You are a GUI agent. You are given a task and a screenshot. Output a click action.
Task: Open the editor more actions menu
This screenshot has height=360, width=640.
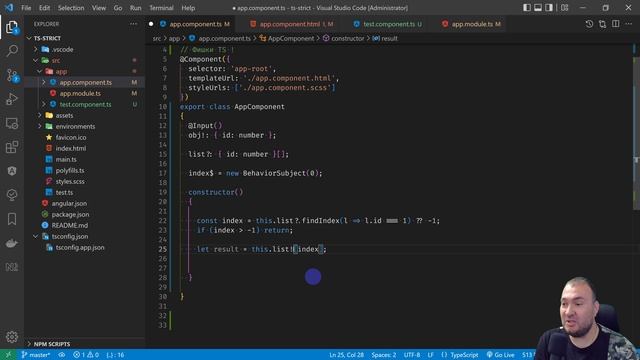(x=629, y=24)
